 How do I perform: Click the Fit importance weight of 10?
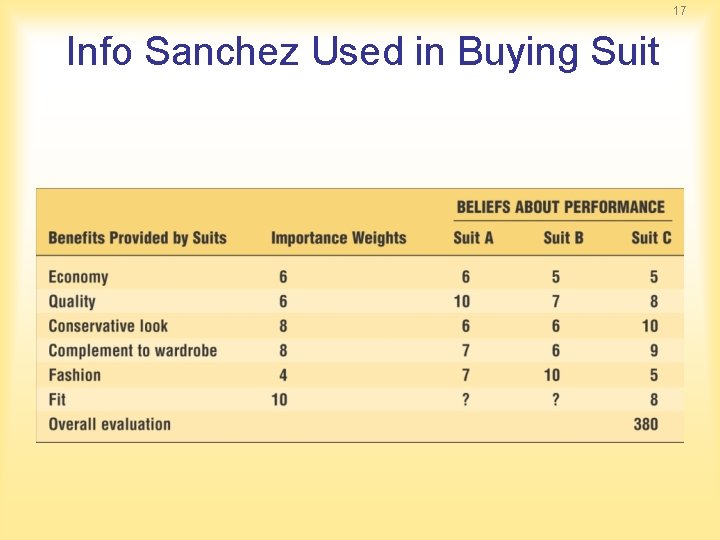(x=280, y=399)
